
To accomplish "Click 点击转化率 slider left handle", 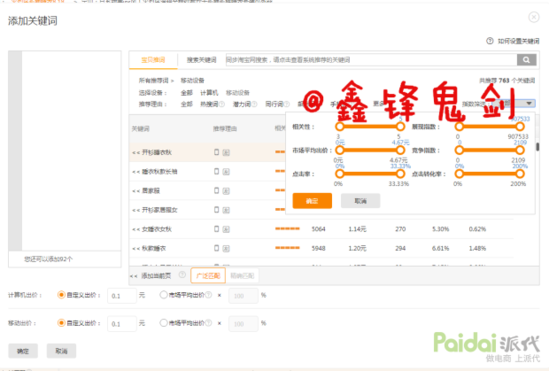I will (459, 174).
